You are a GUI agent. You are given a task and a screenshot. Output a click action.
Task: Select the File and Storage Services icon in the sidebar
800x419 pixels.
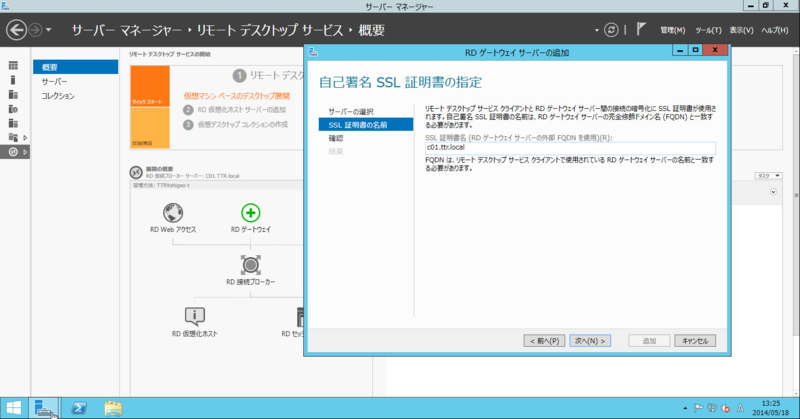[13, 137]
